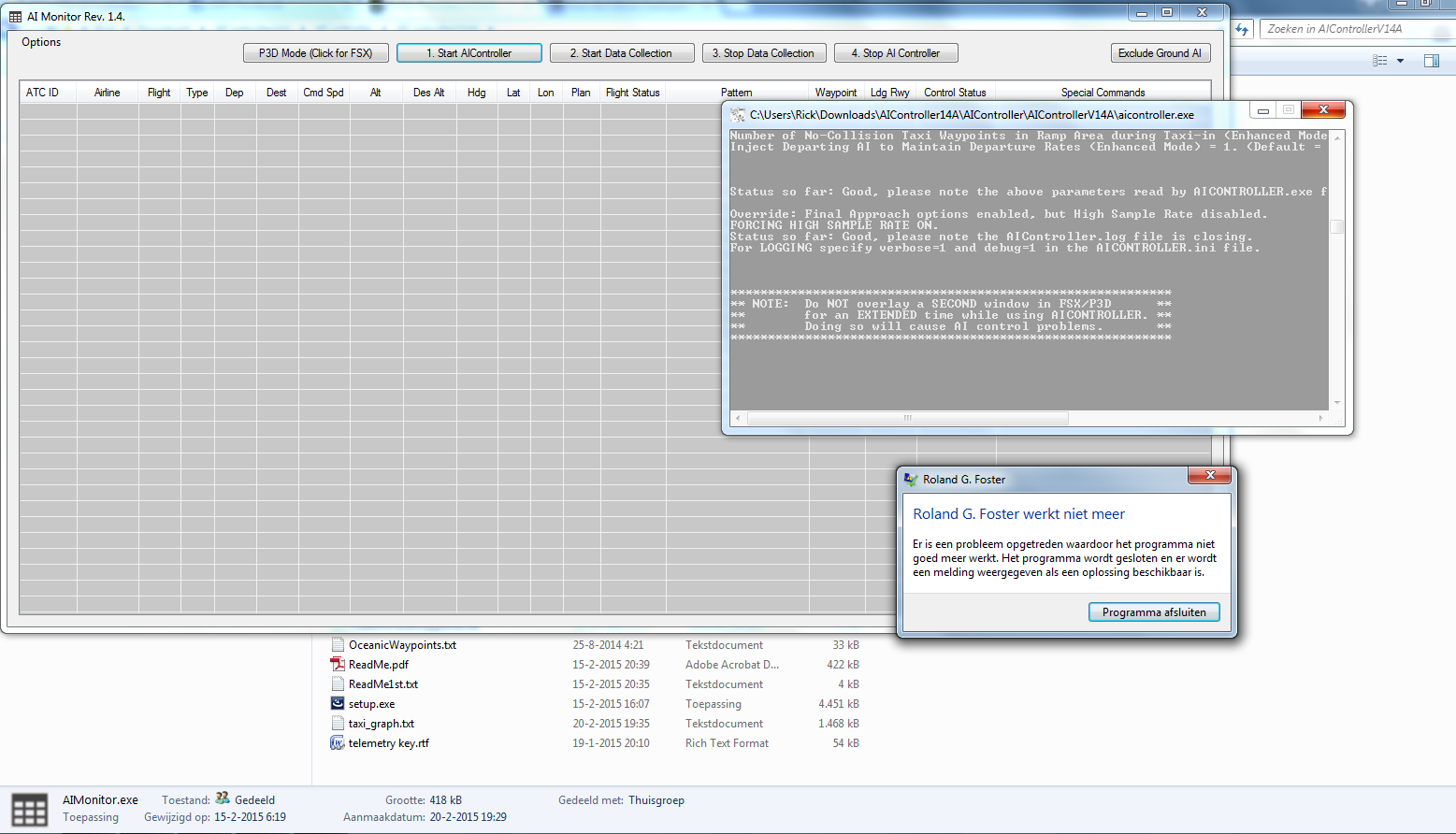
Task: Click the taxi_graph.txt document icon
Action: click(x=338, y=724)
